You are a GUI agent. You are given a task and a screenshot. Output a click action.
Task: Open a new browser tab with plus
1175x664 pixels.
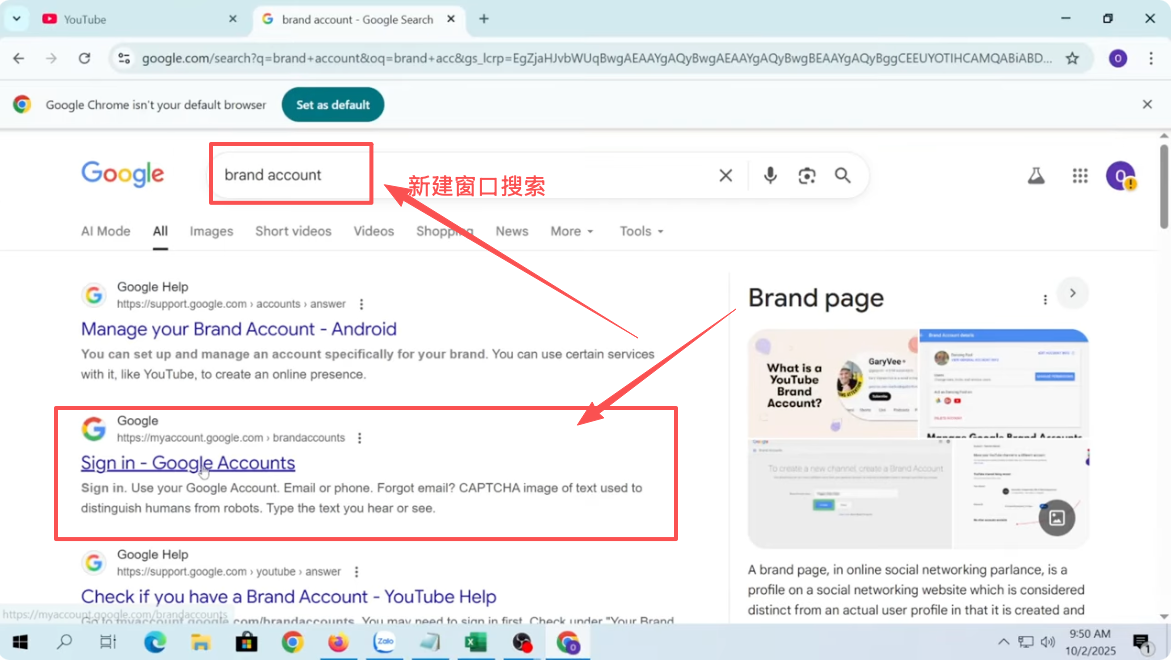coord(485,19)
